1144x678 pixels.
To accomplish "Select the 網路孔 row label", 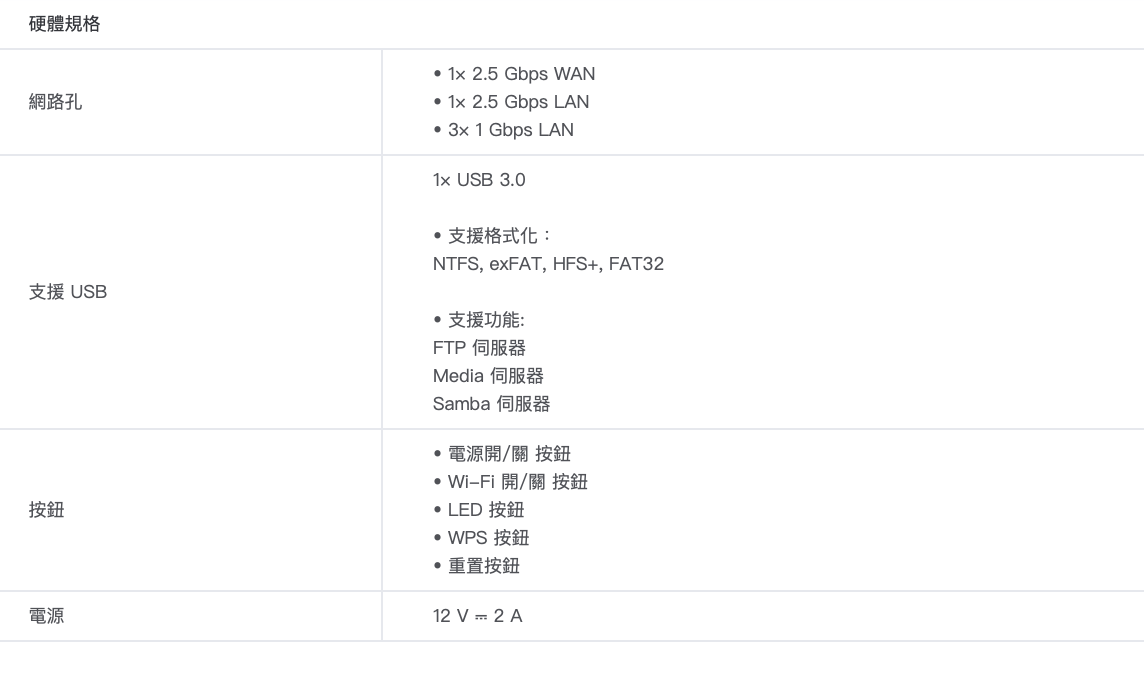I will [56, 102].
